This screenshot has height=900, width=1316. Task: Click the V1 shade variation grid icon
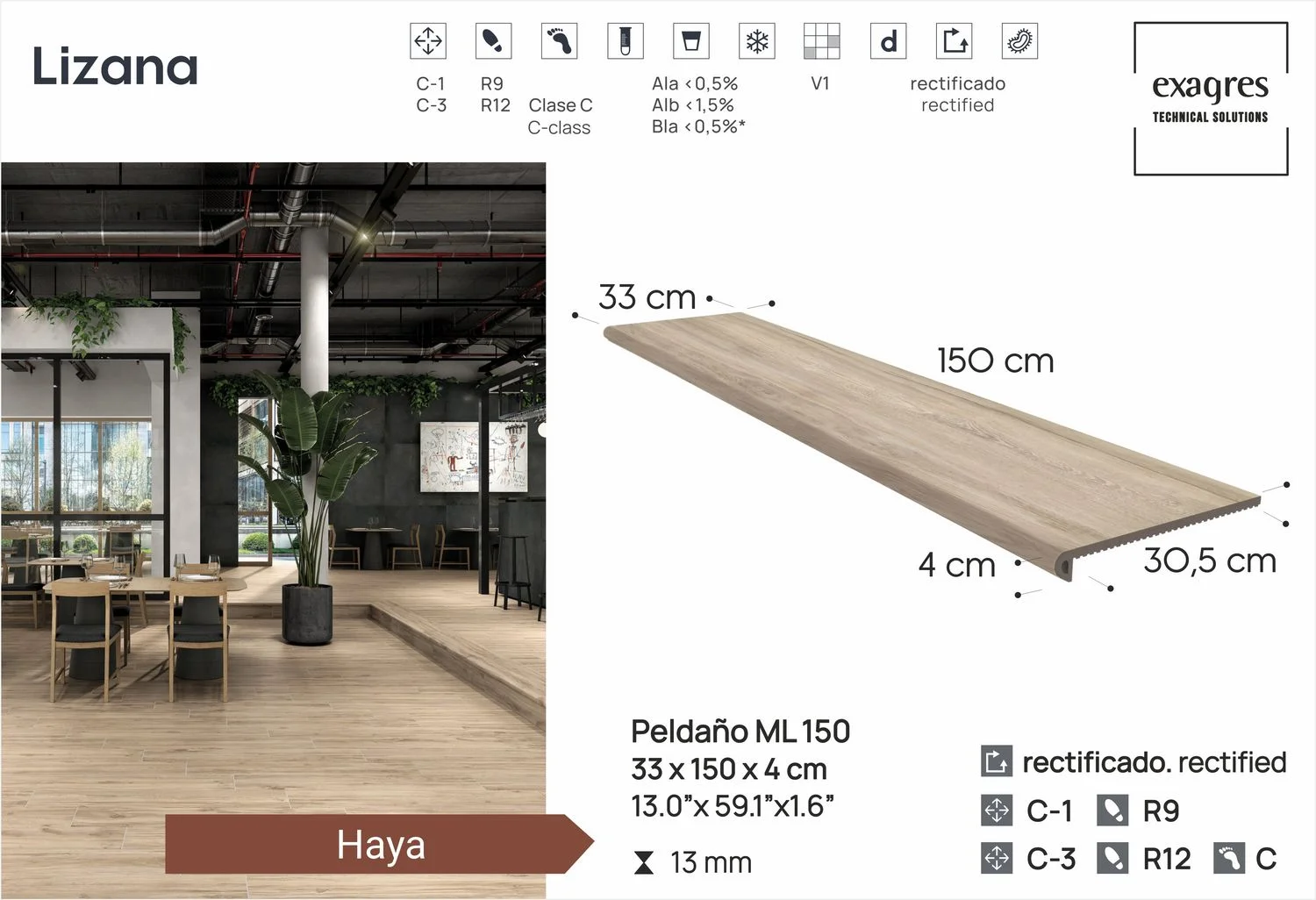[x=821, y=41]
